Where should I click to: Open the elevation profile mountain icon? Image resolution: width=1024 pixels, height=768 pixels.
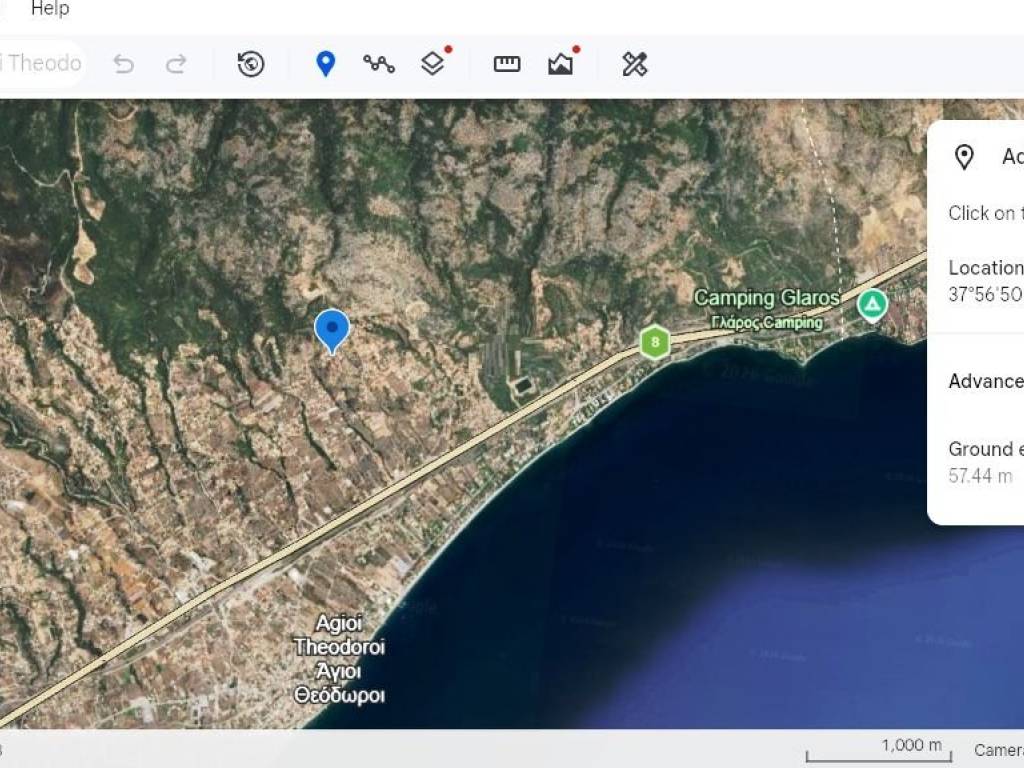tap(561, 64)
